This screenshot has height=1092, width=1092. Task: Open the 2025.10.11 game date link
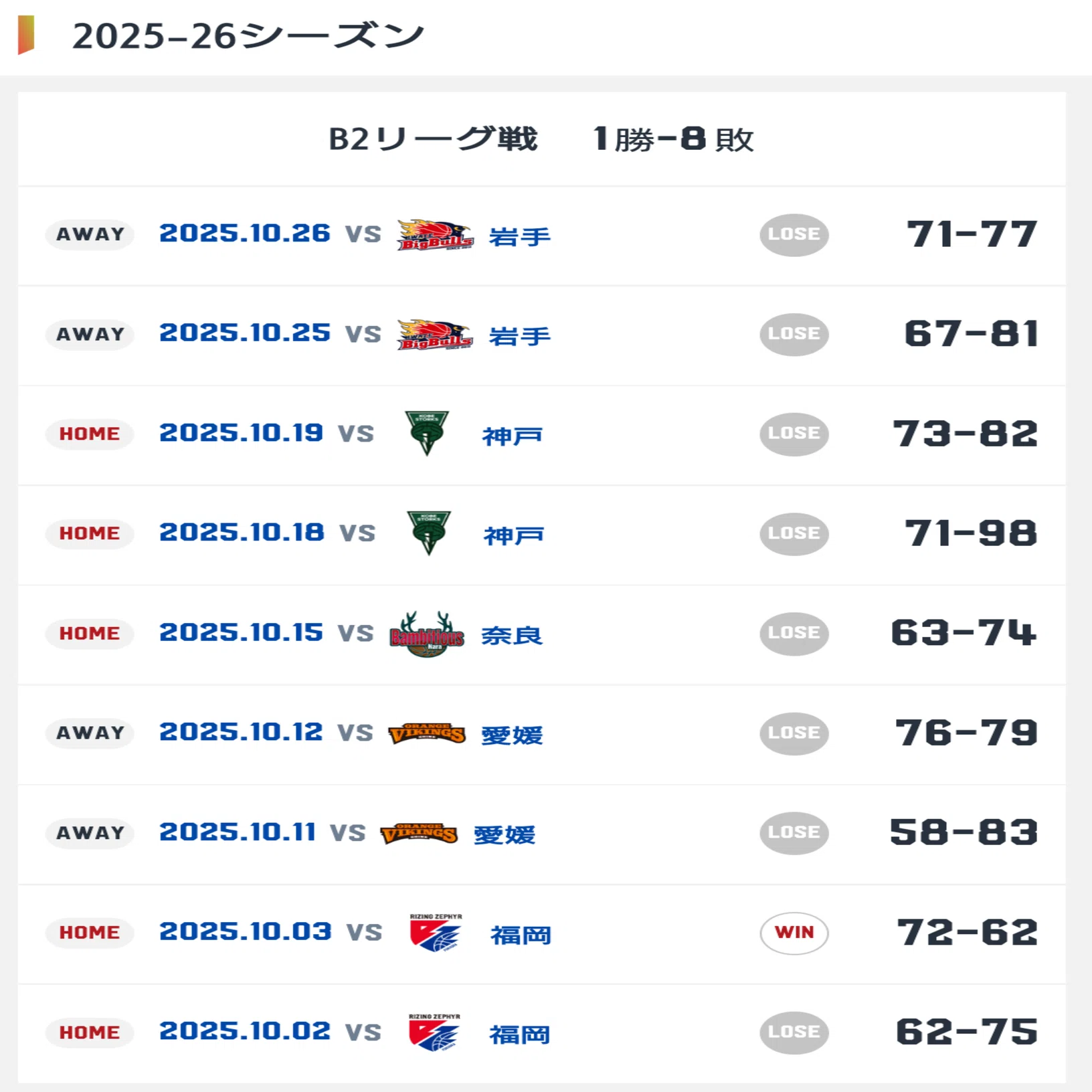pyautogui.click(x=238, y=832)
